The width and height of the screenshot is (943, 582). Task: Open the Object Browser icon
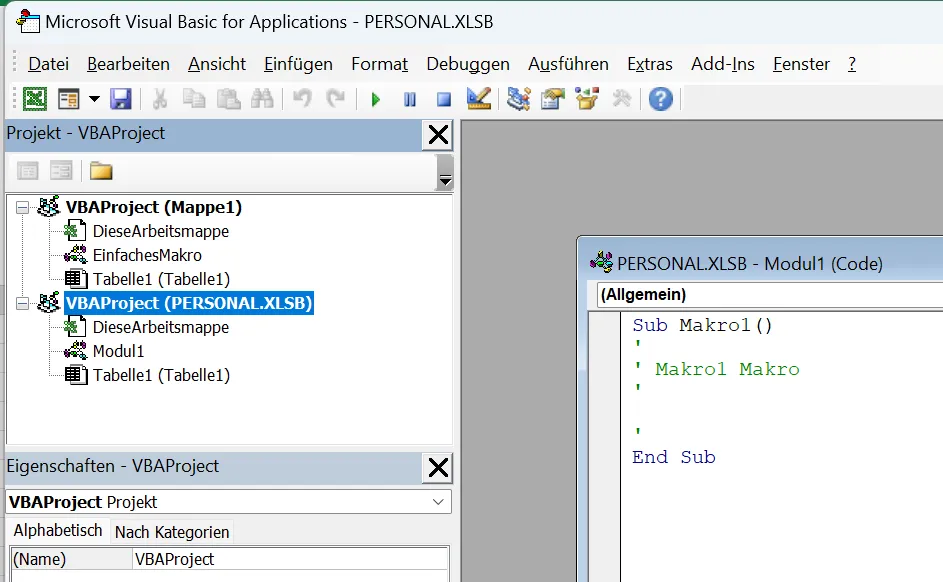(587, 99)
